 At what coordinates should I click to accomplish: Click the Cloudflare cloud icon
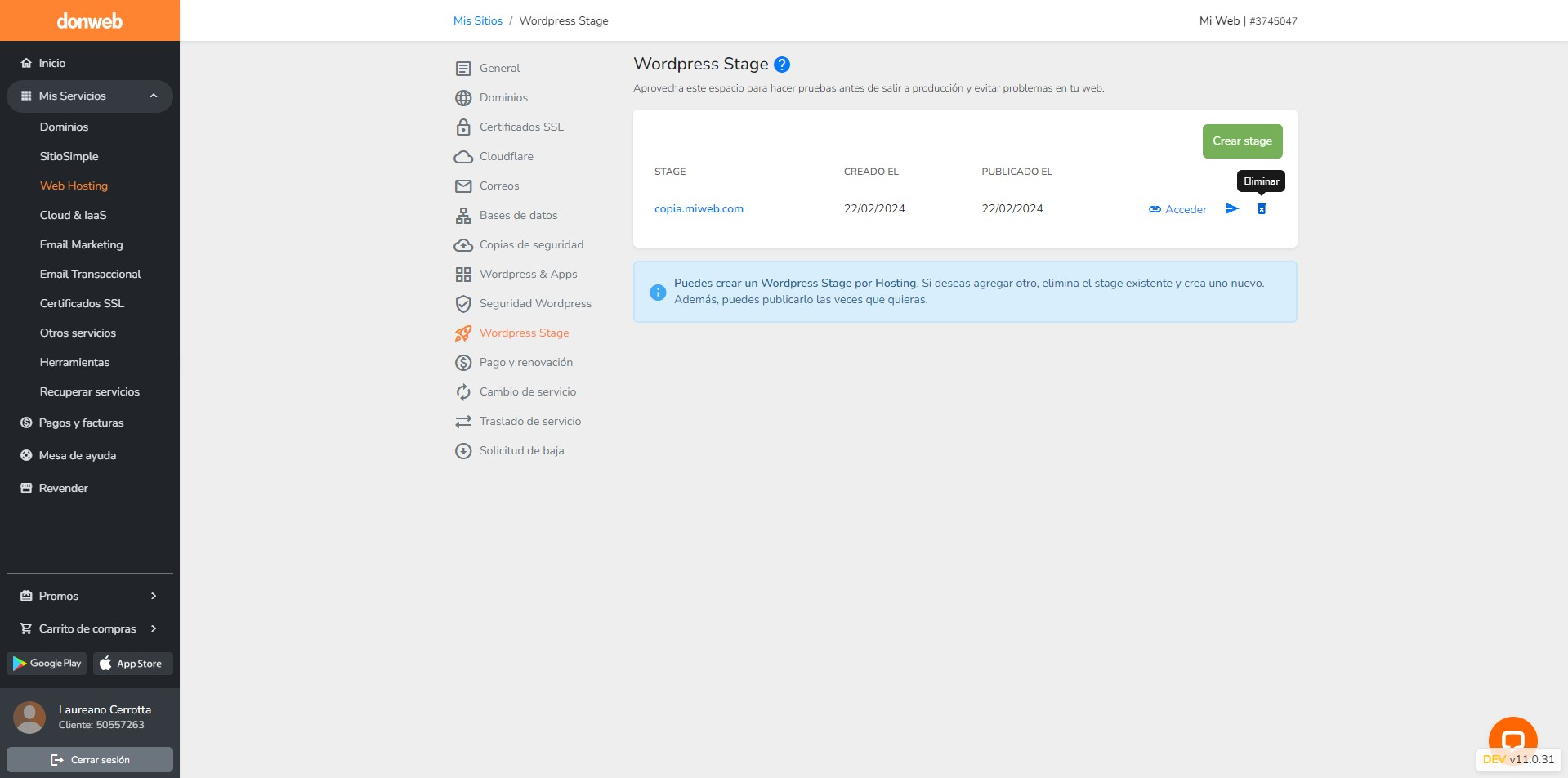pos(463,157)
